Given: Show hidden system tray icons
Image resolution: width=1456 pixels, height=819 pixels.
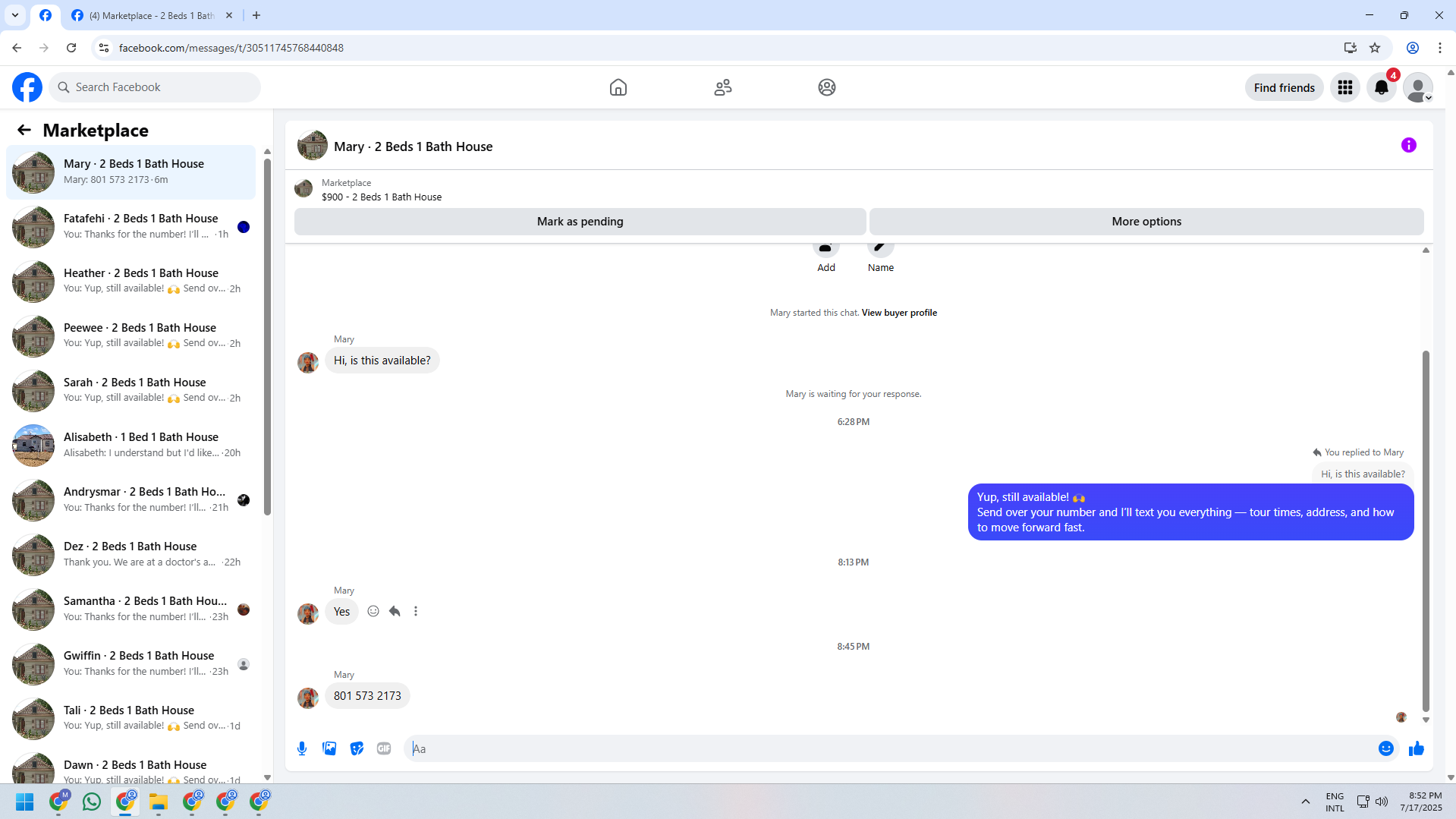Looking at the screenshot, I should 1306,802.
